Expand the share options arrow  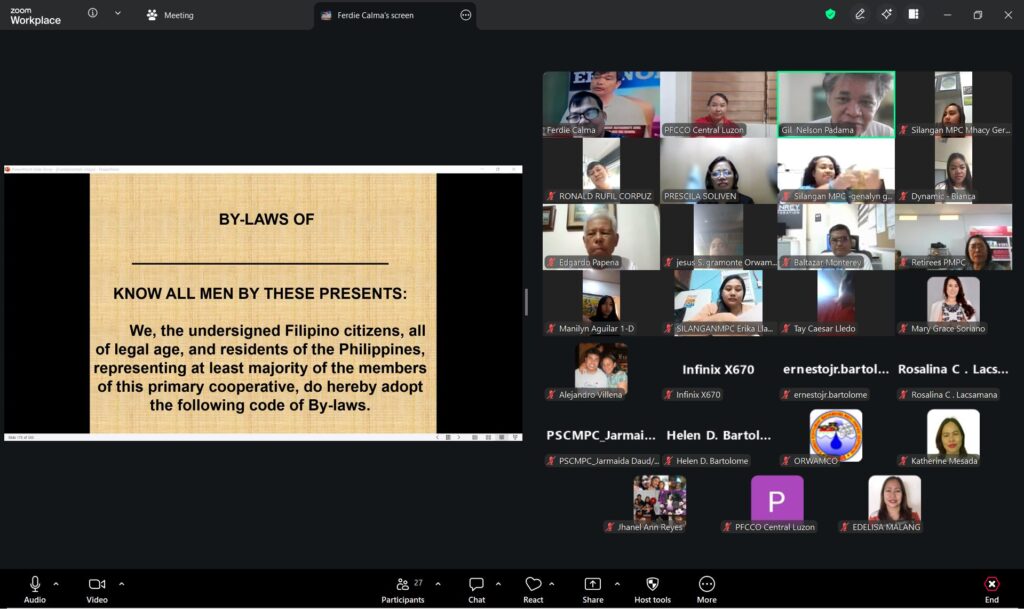pos(617,584)
